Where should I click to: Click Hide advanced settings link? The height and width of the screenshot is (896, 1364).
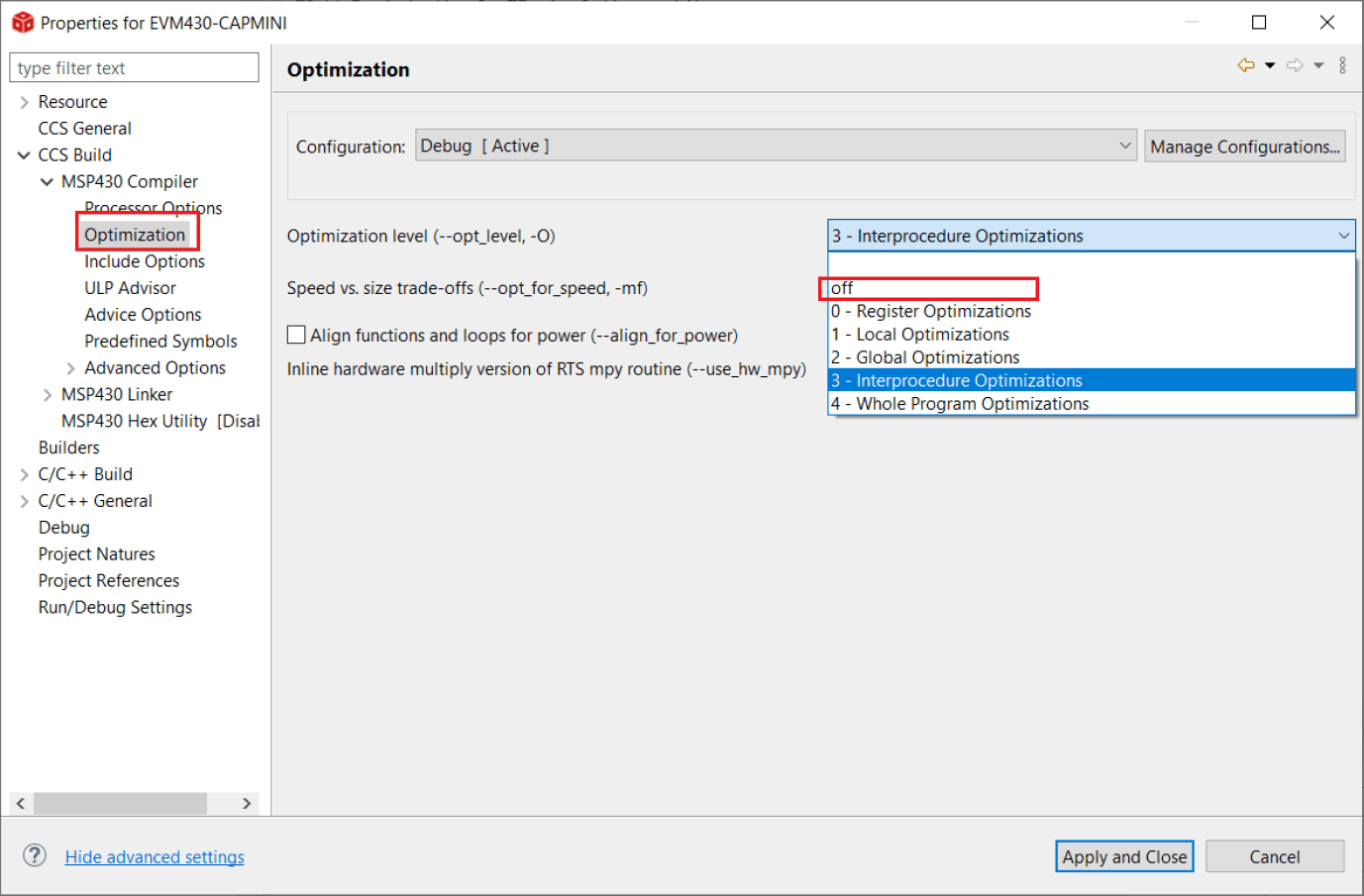(155, 857)
